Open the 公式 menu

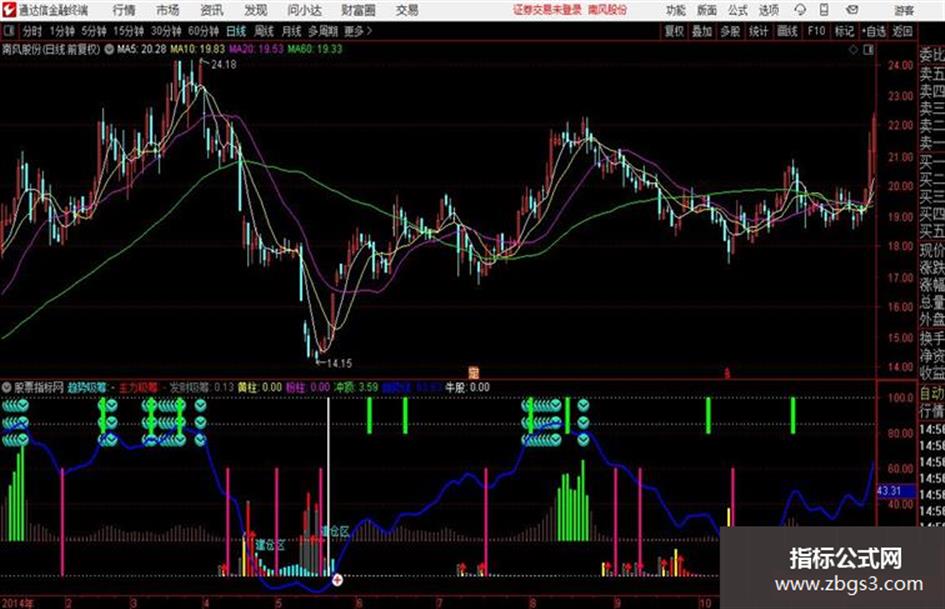[x=738, y=10]
